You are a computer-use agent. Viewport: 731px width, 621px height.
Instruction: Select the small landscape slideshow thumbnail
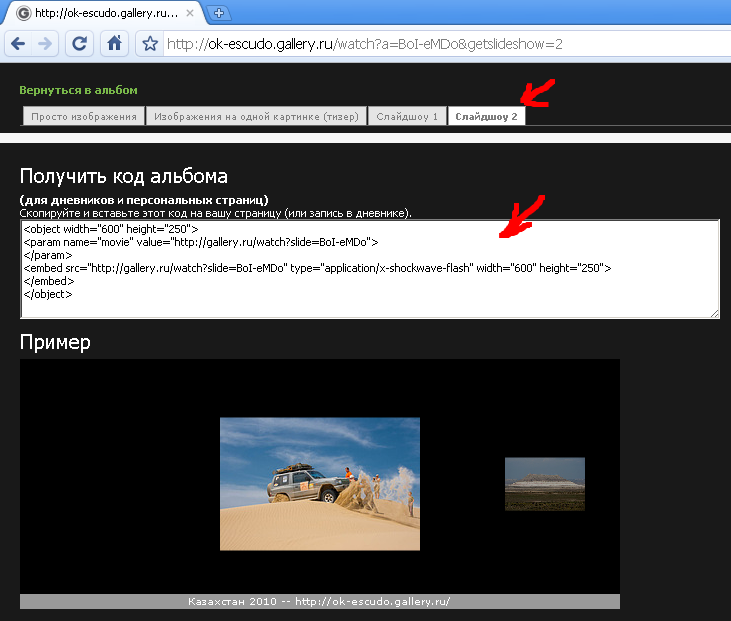click(544, 484)
